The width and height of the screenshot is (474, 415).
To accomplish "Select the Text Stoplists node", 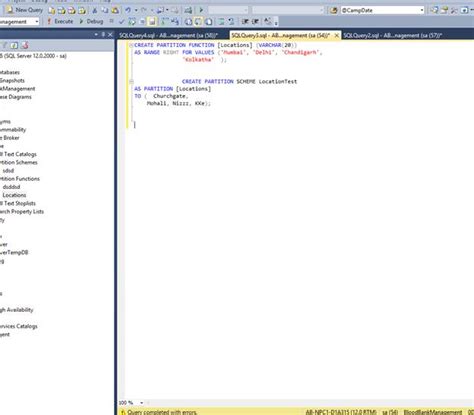I will [x=18, y=203].
